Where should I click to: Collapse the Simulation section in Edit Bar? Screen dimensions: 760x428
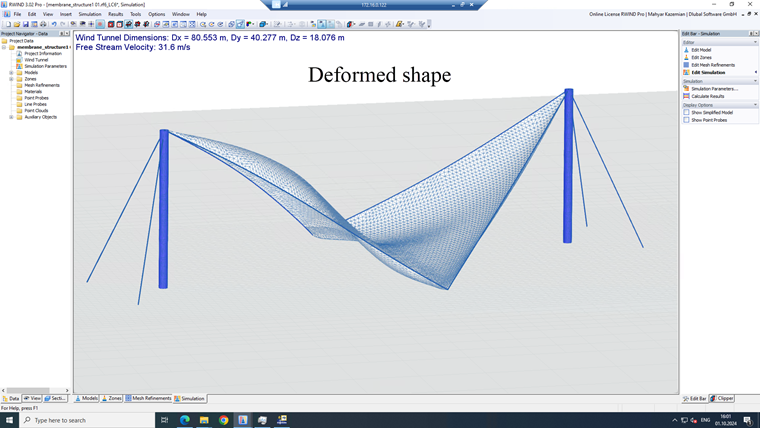(x=755, y=81)
